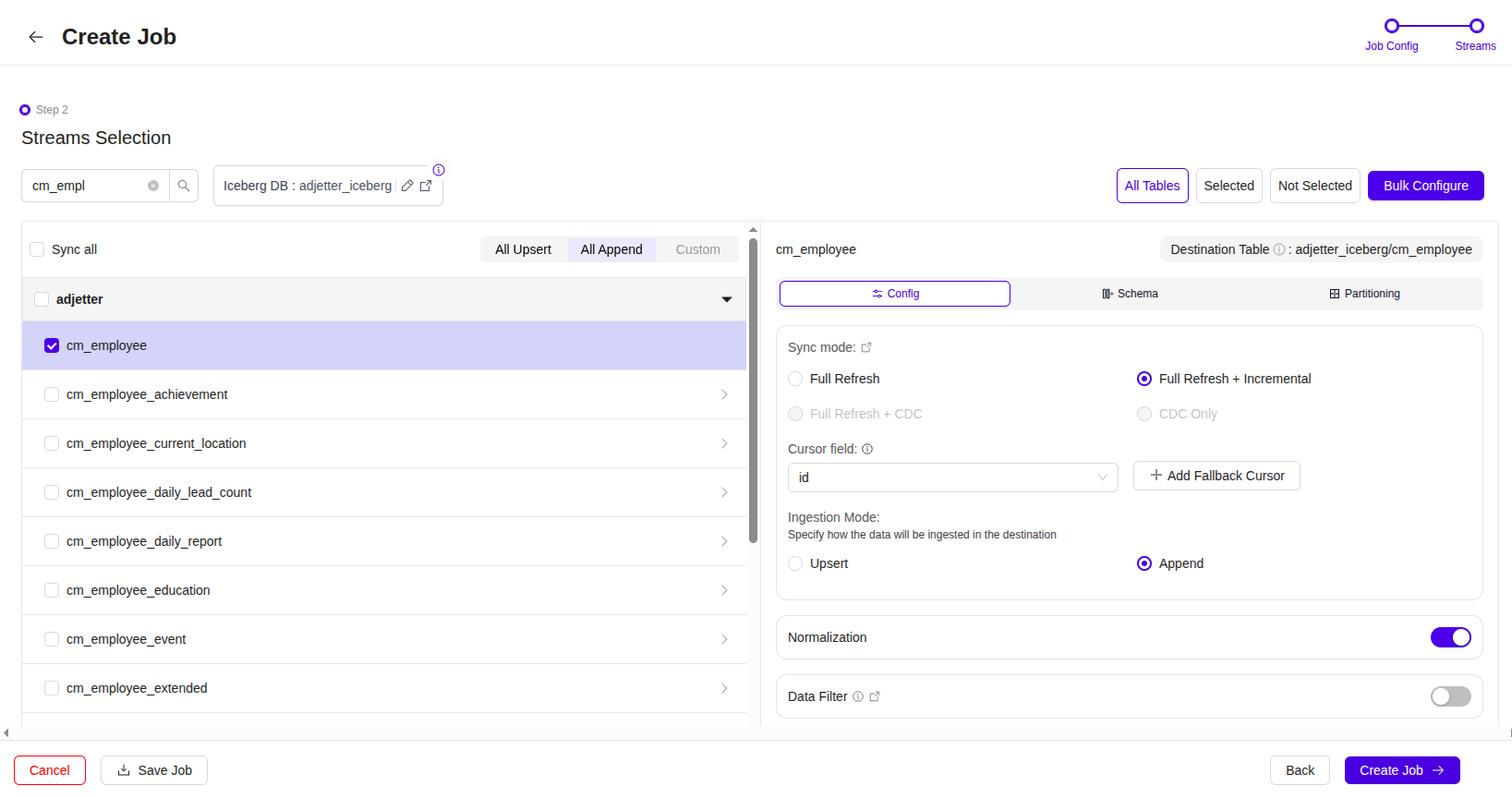Edit the Iceberg DB name with the pencil icon
The height and width of the screenshot is (798, 1512).
(407, 186)
